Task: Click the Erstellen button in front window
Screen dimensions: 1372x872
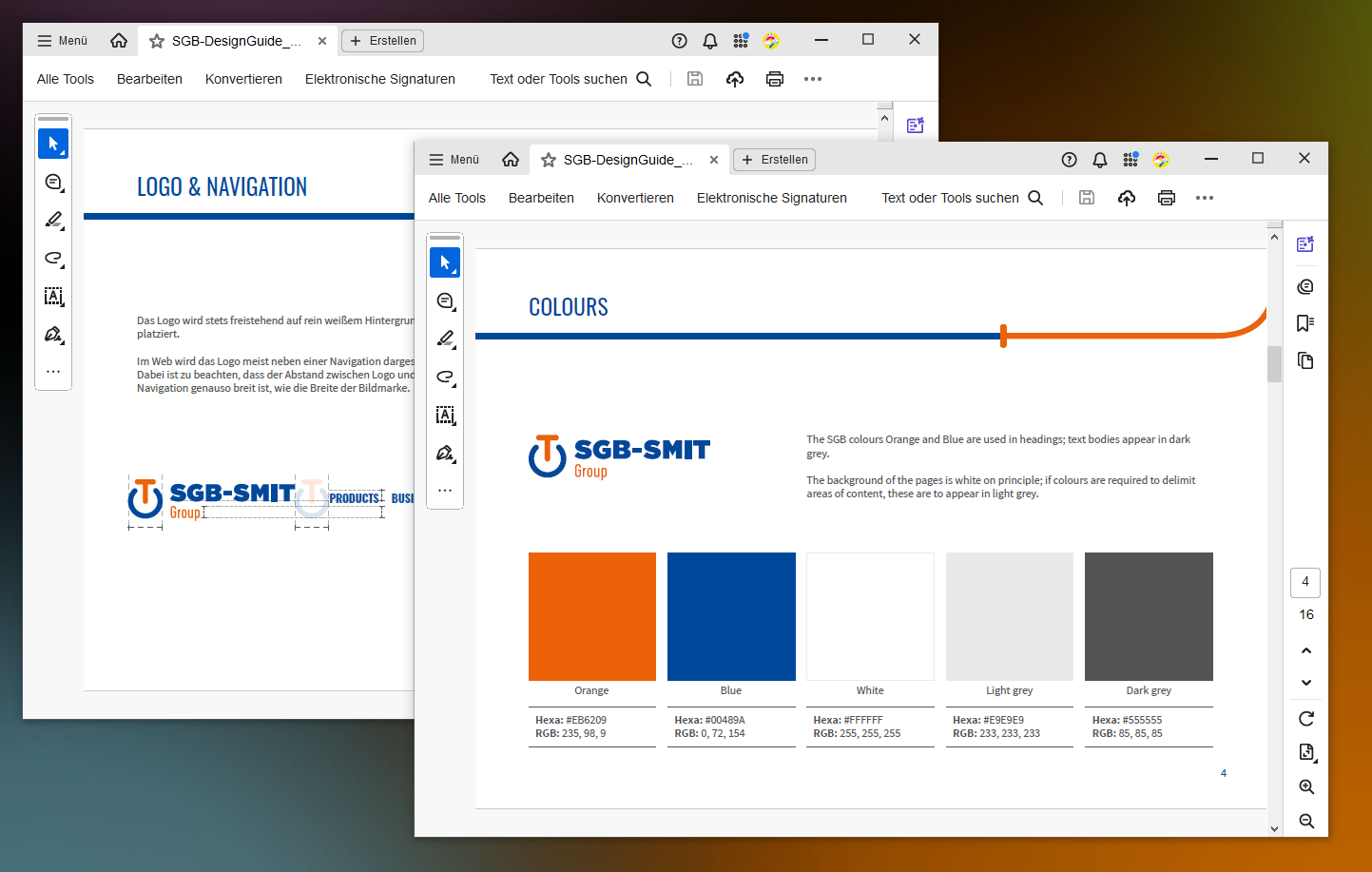Action: (774, 160)
